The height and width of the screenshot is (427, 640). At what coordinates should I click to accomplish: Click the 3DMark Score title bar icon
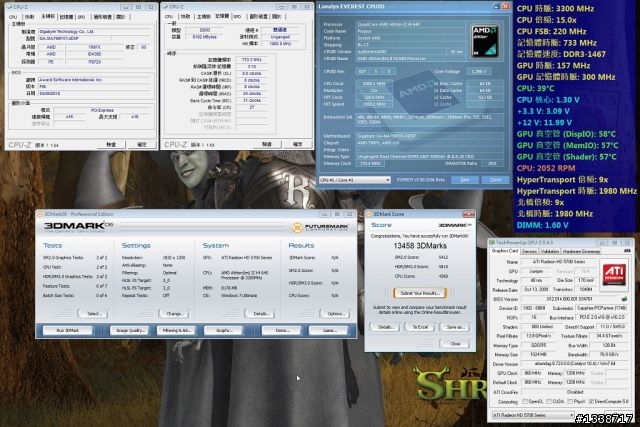click(x=369, y=214)
